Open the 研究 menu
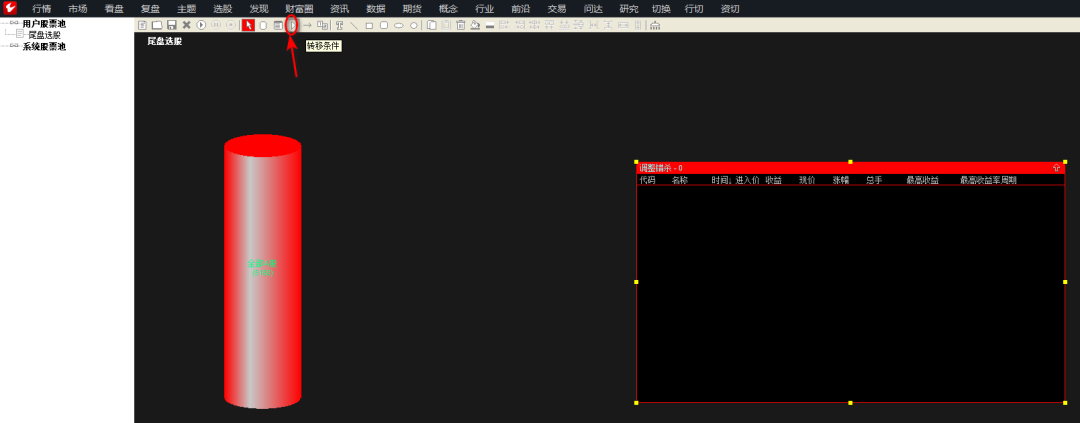 (628, 9)
